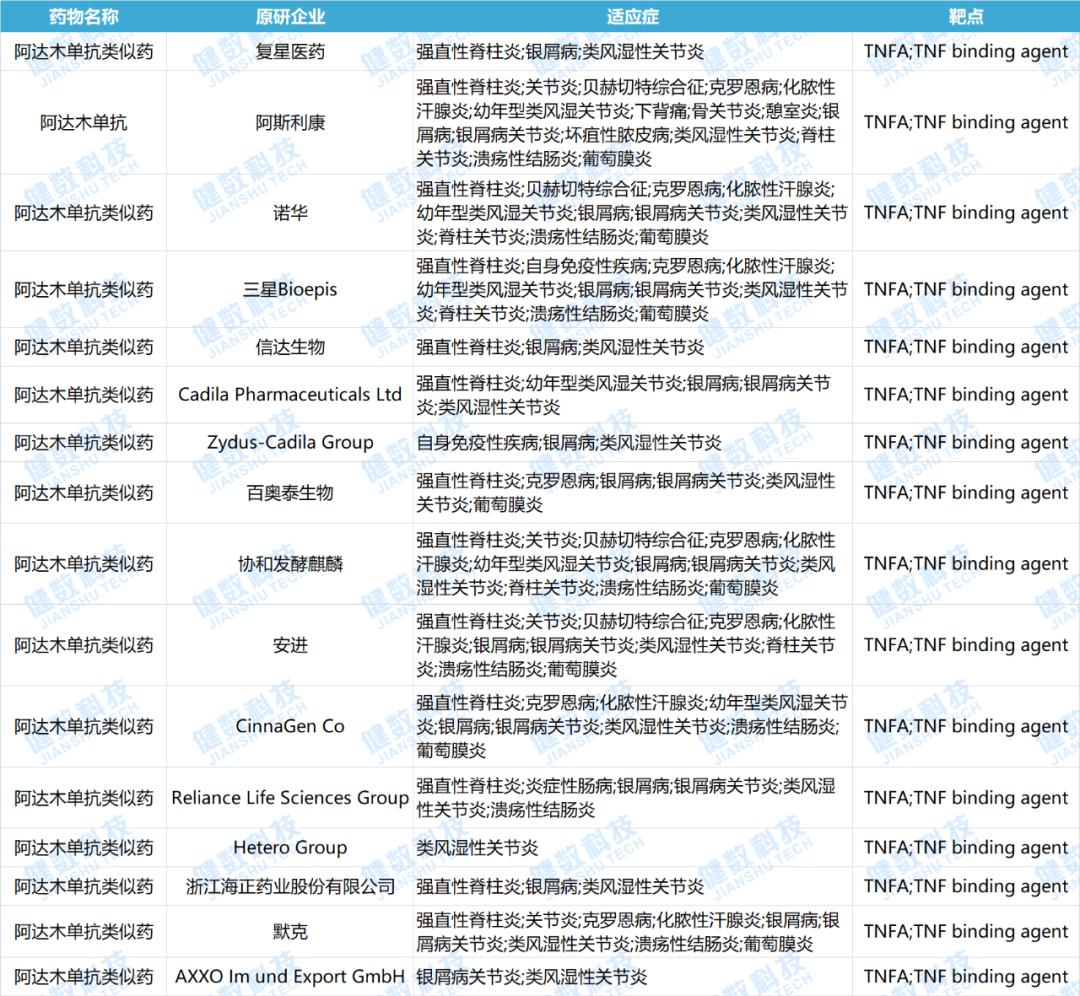Image resolution: width=1080 pixels, height=996 pixels.
Task: Select the 复星医药 company cell
Action: pyautogui.click(x=290, y=52)
